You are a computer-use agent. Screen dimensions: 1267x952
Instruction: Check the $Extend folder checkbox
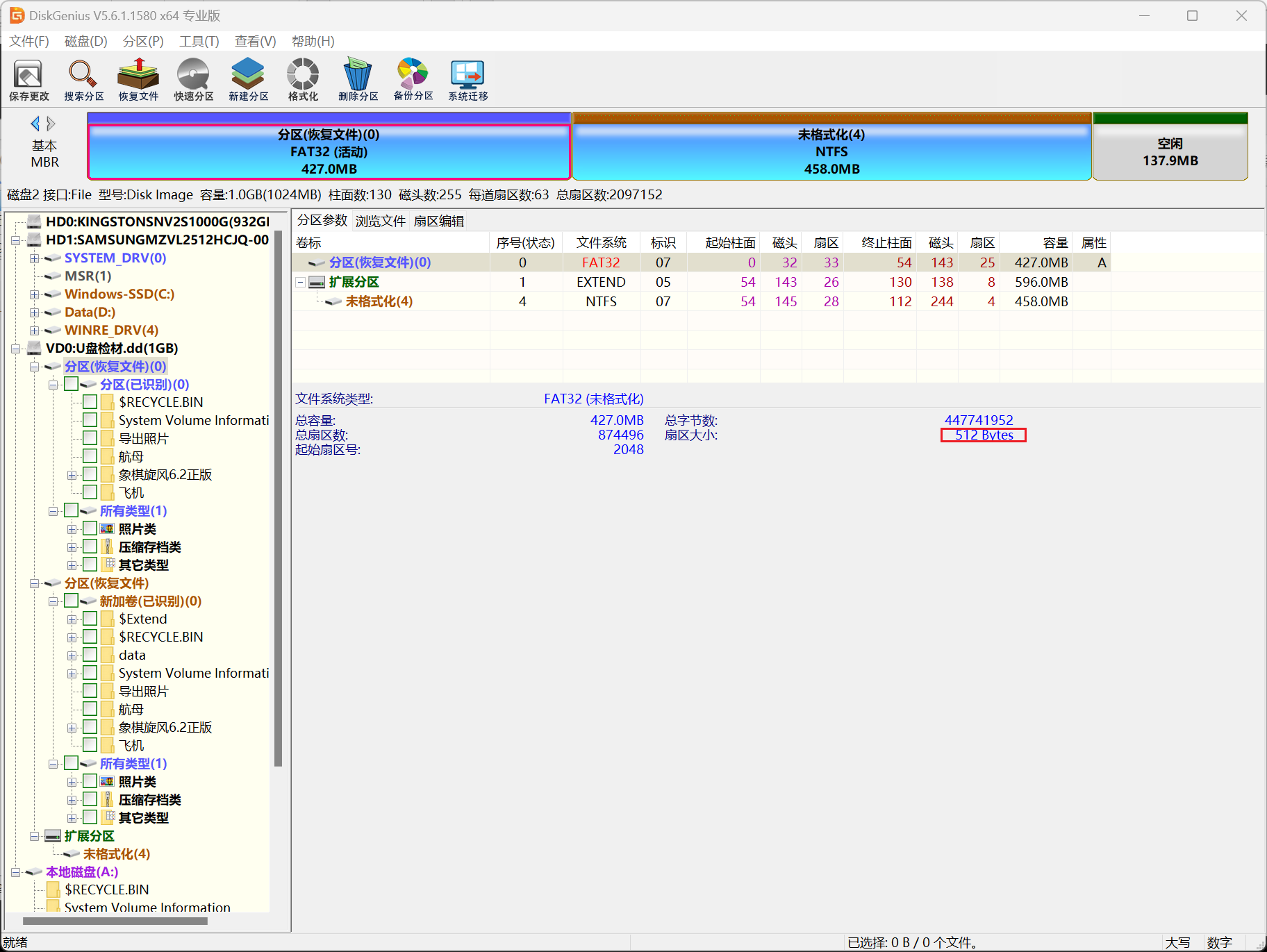click(x=90, y=619)
